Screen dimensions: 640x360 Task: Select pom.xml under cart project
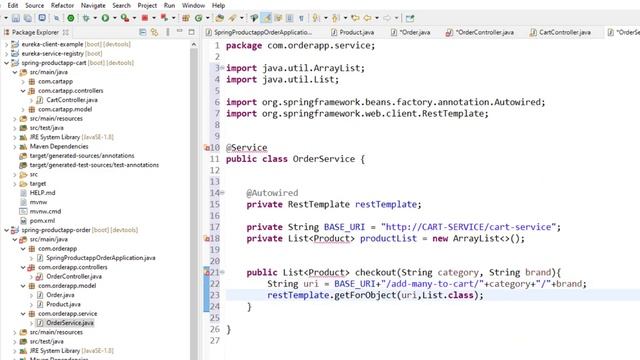pos(42,221)
